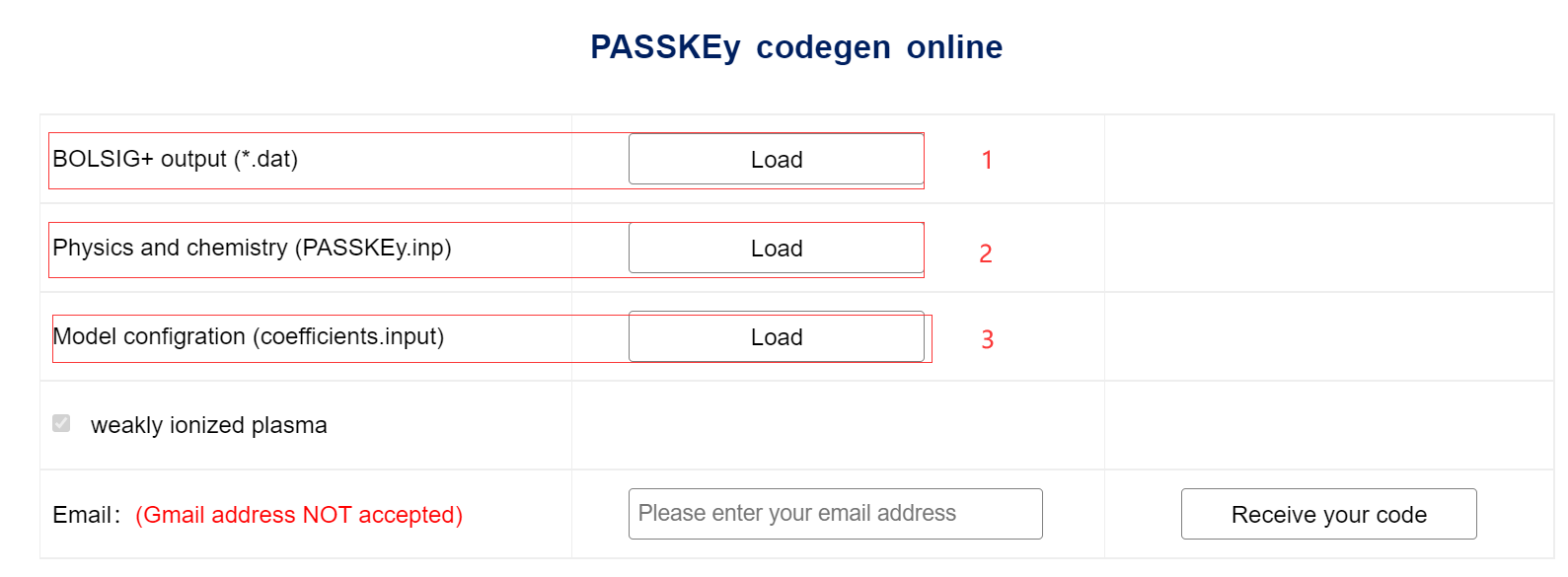Click the empty cell beside Receive your code

(x=1327, y=424)
